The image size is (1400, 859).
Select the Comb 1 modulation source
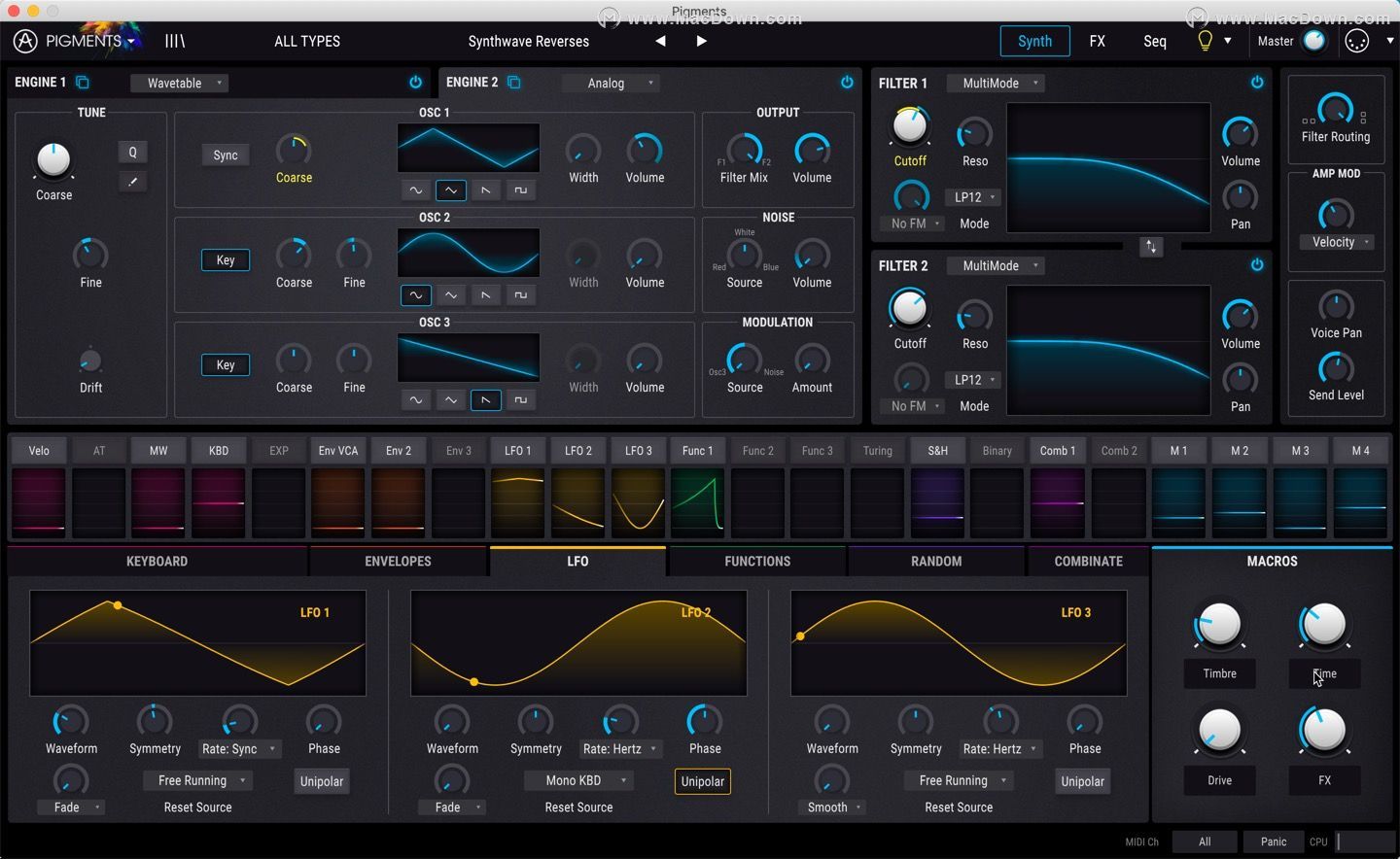[1058, 450]
